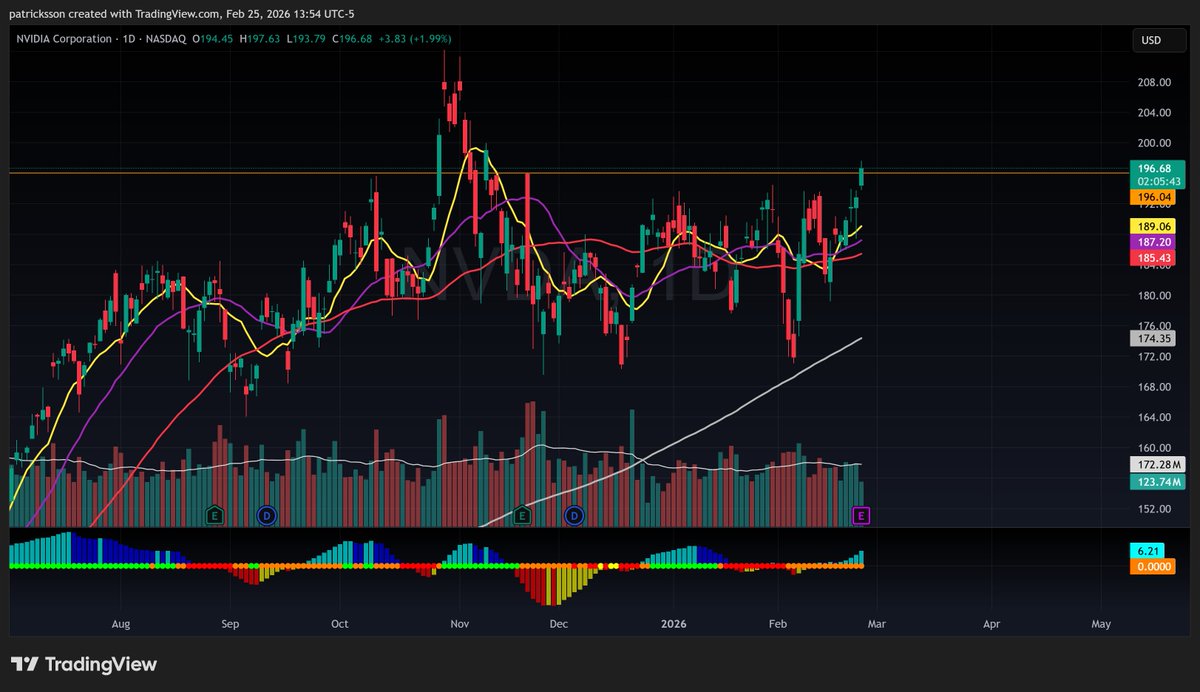This screenshot has width=1200, height=692.
Task: Click the low value L193.79
Action: click(305, 39)
